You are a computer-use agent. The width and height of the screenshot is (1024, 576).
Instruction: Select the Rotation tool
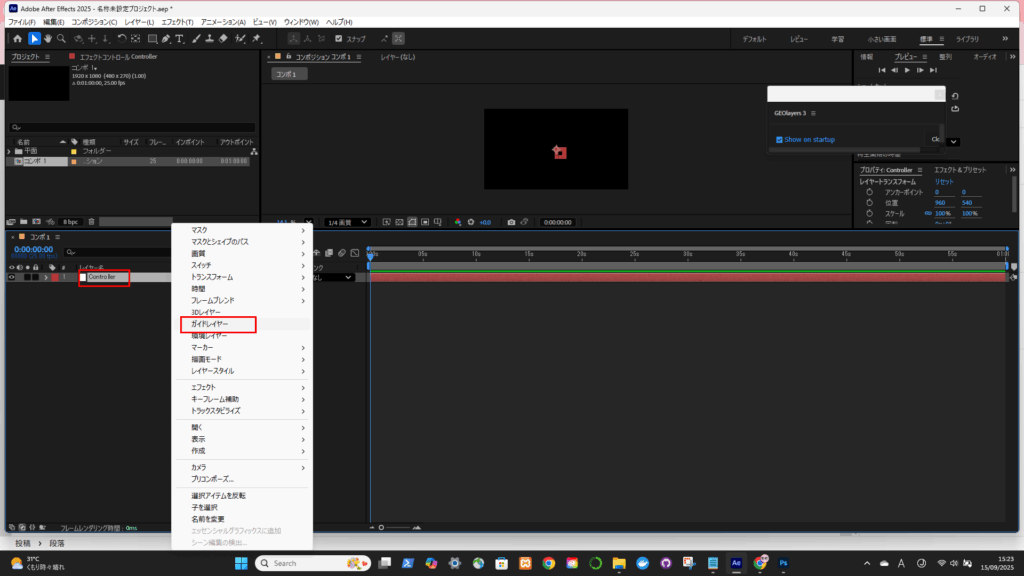point(121,38)
